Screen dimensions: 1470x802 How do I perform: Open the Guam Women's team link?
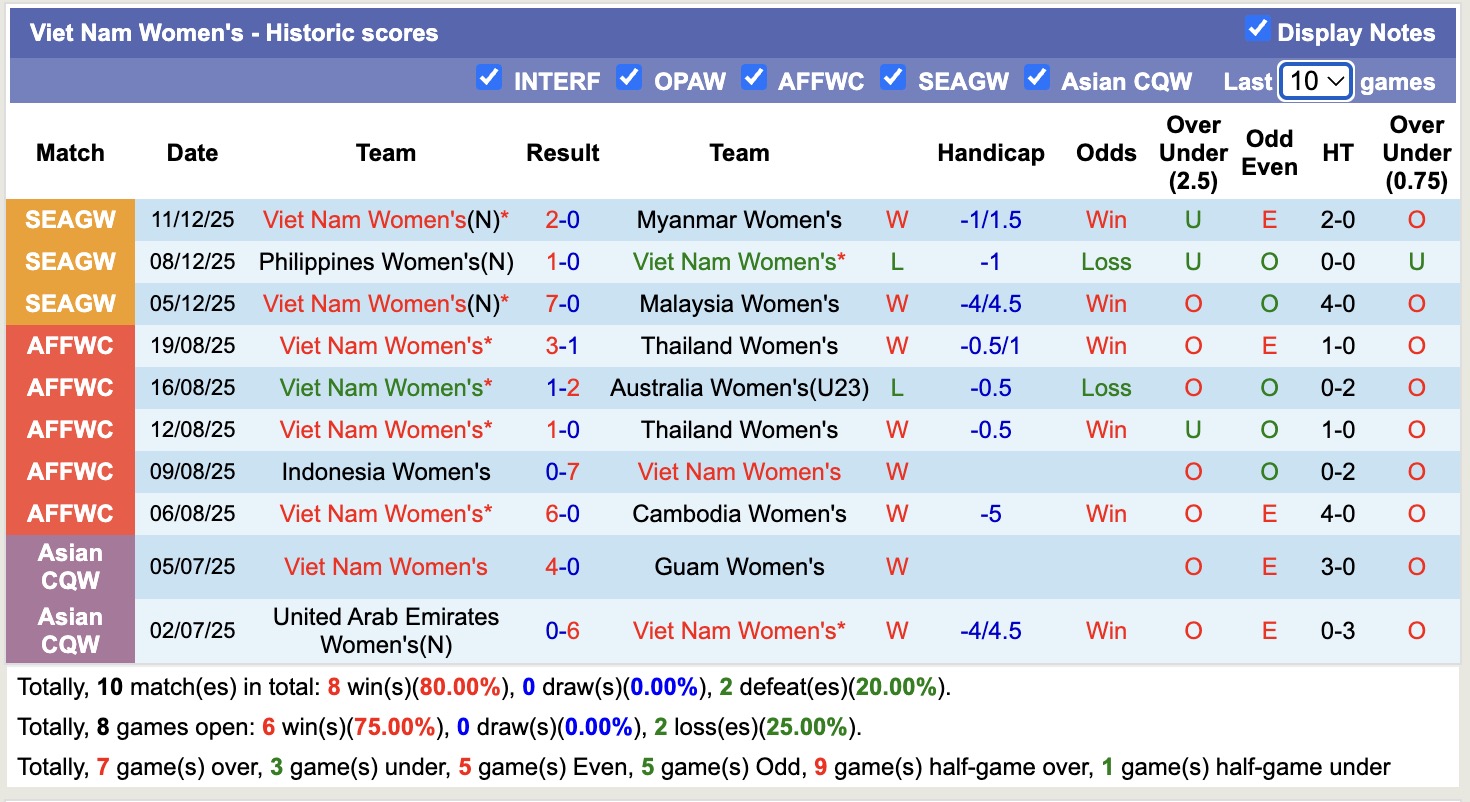pyautogui.click(x=739, y=567)
